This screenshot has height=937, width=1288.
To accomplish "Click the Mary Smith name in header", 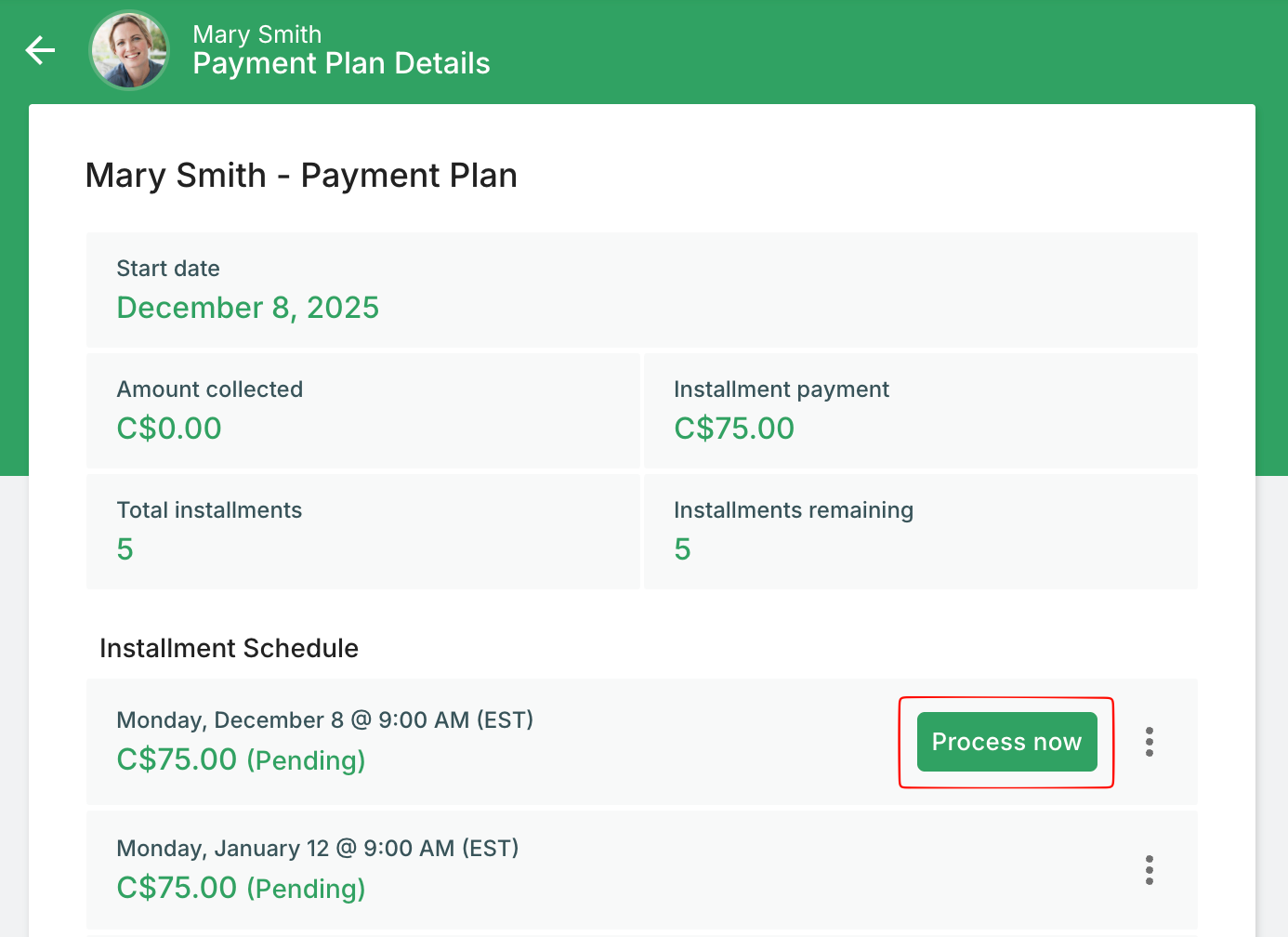I will click(256, 34).
